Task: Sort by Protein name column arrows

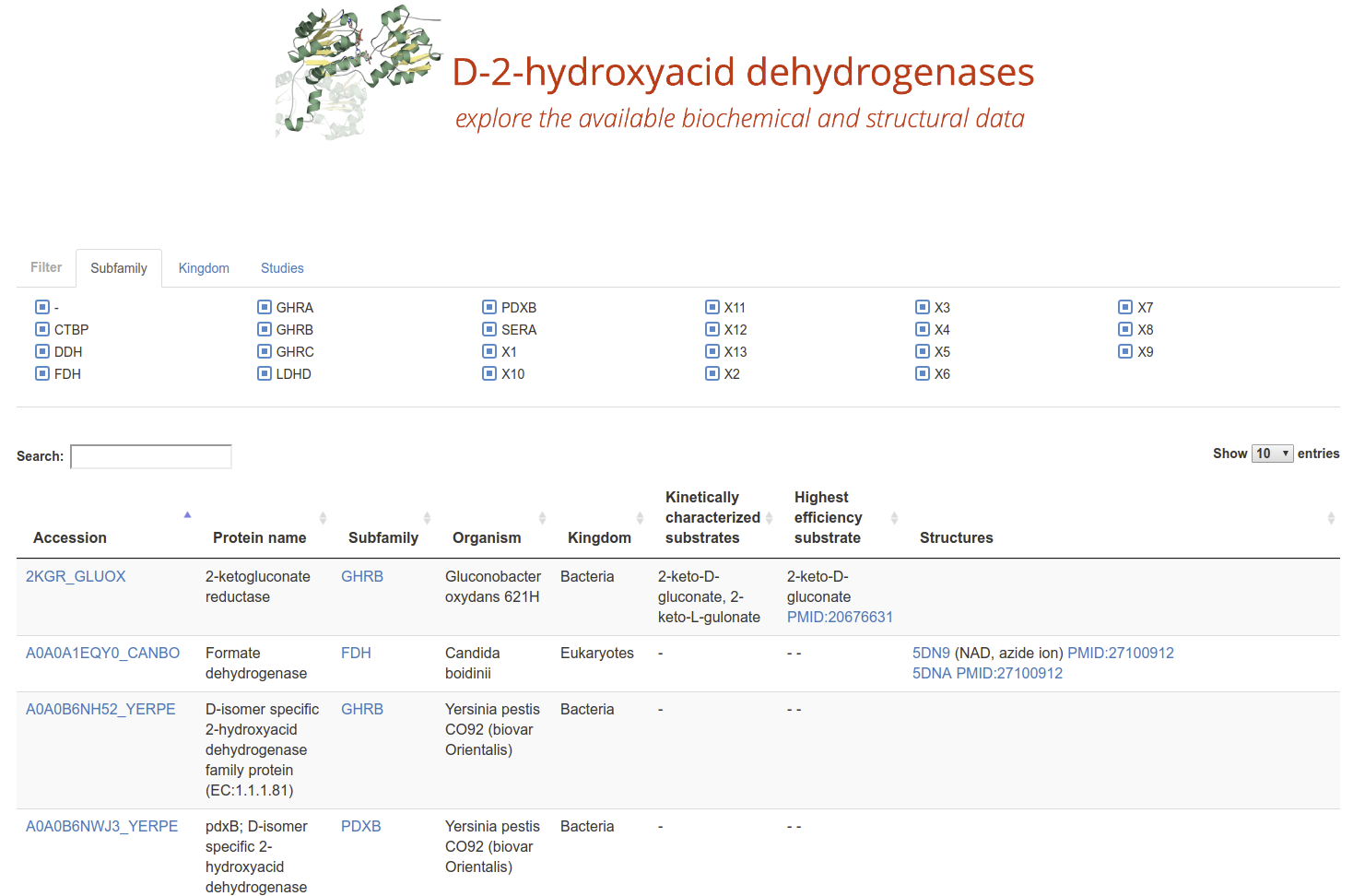Action: pyautogui.click(x=323, y=518)
